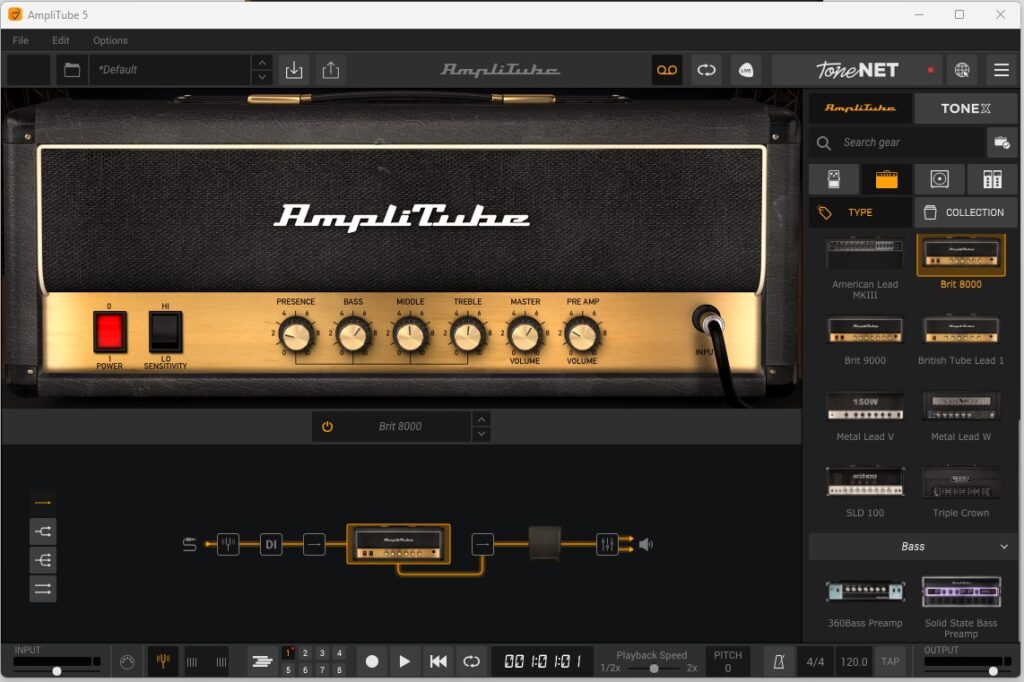Toggle the amp's red power switch
Image resolution: width=1024 pixels, height=682 pixels.
[110, 331]
